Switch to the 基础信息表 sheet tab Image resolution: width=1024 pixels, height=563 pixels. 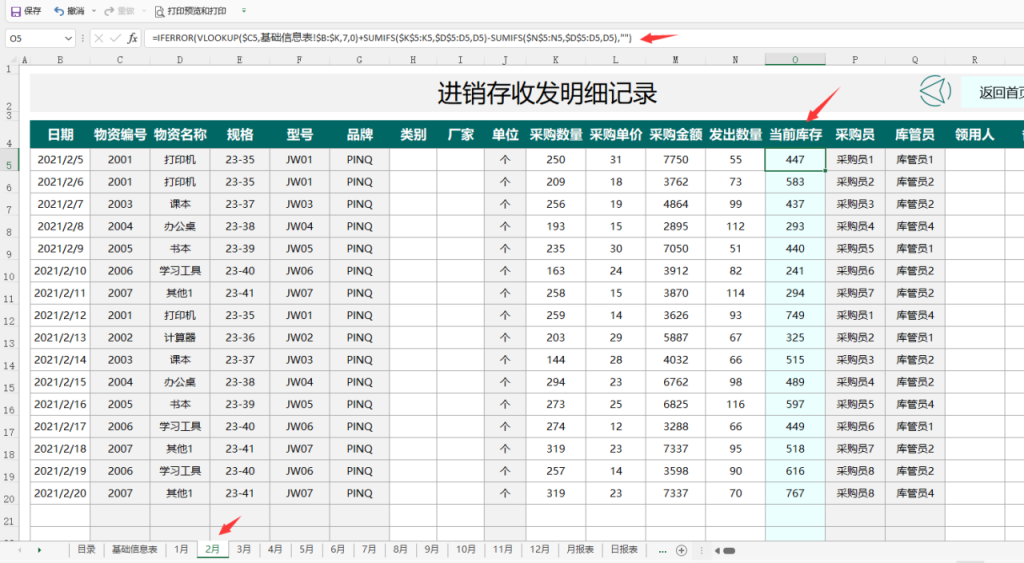tap(135, 549)
